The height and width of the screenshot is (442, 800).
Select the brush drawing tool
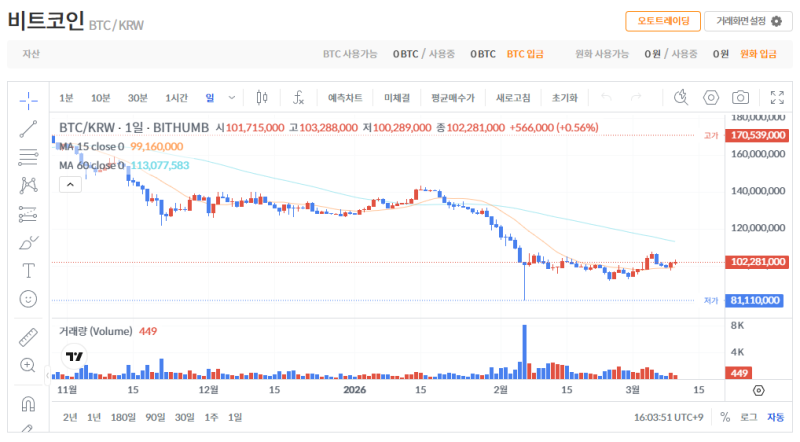[x=29, y=242]
